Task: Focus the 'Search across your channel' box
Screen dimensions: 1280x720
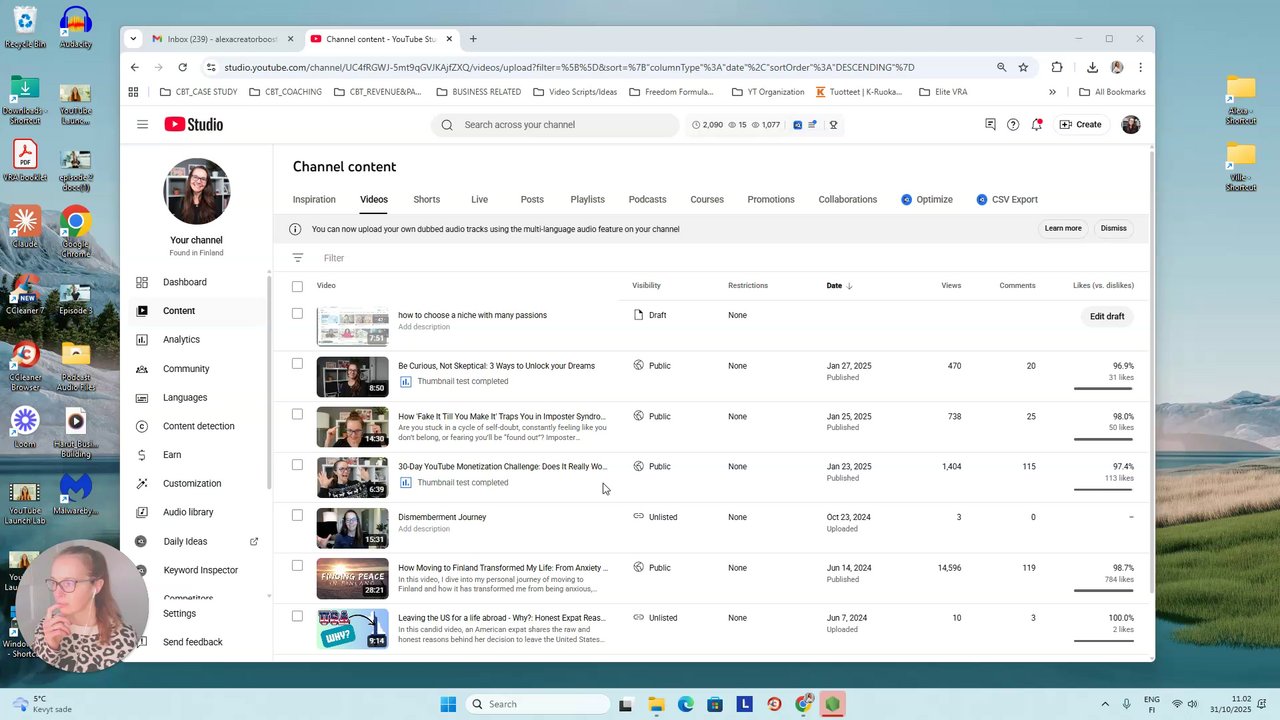Action: (556, 125)
